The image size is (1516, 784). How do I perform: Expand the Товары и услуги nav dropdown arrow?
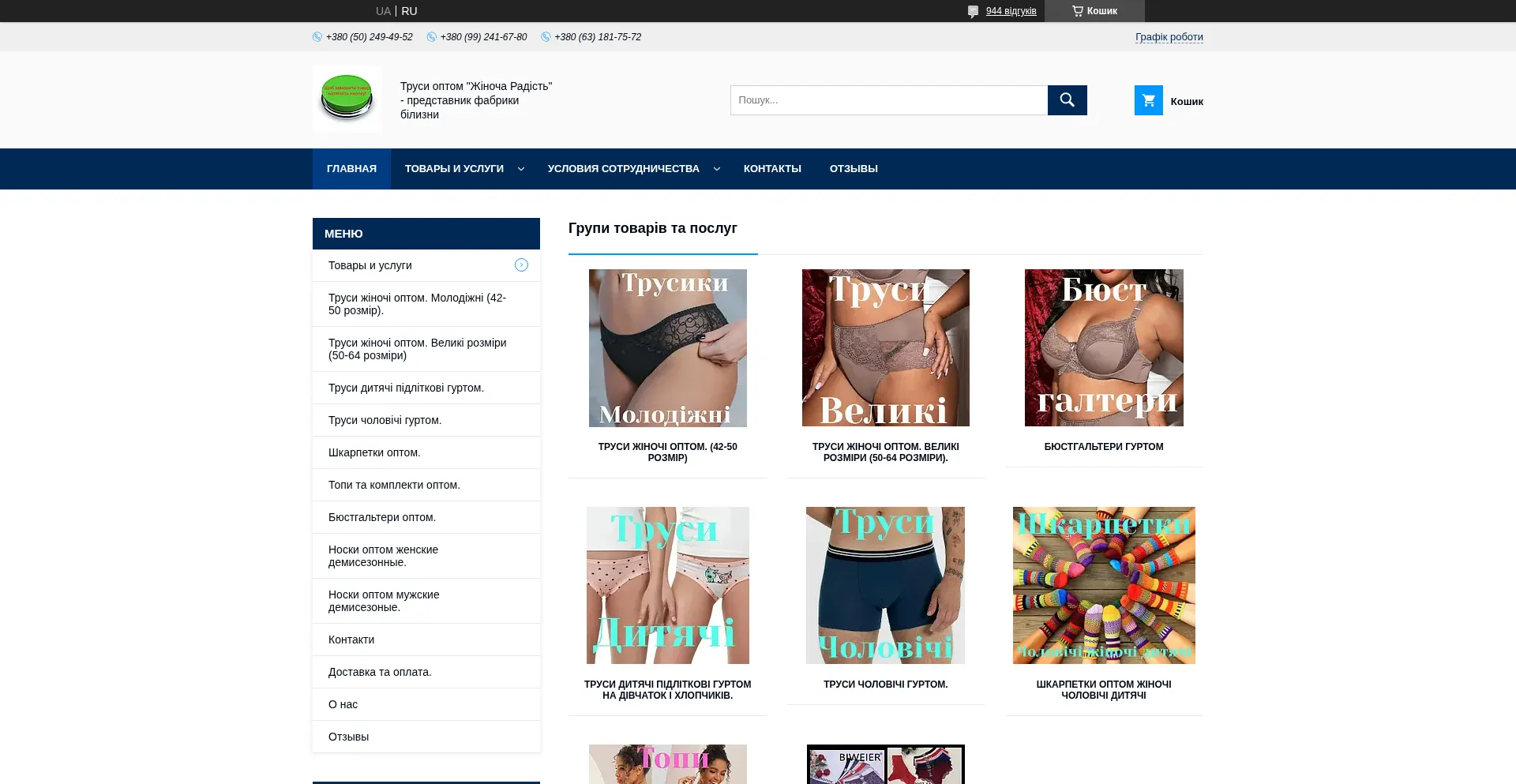click(x=521, y=169)
